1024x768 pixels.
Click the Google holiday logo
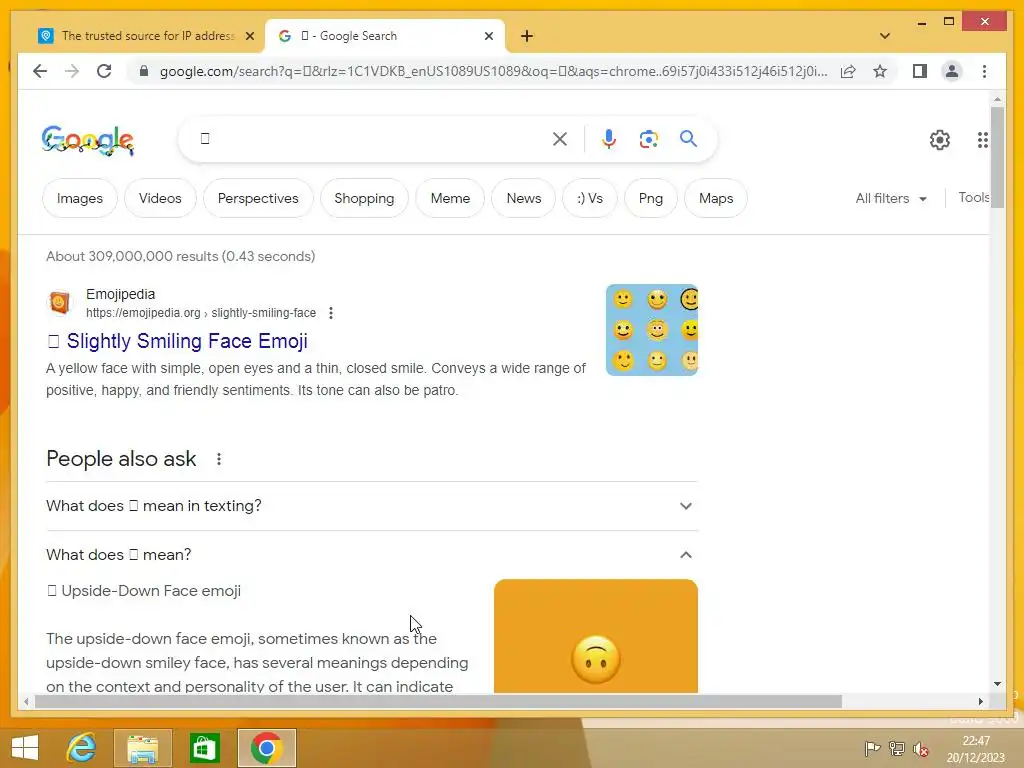88,140
